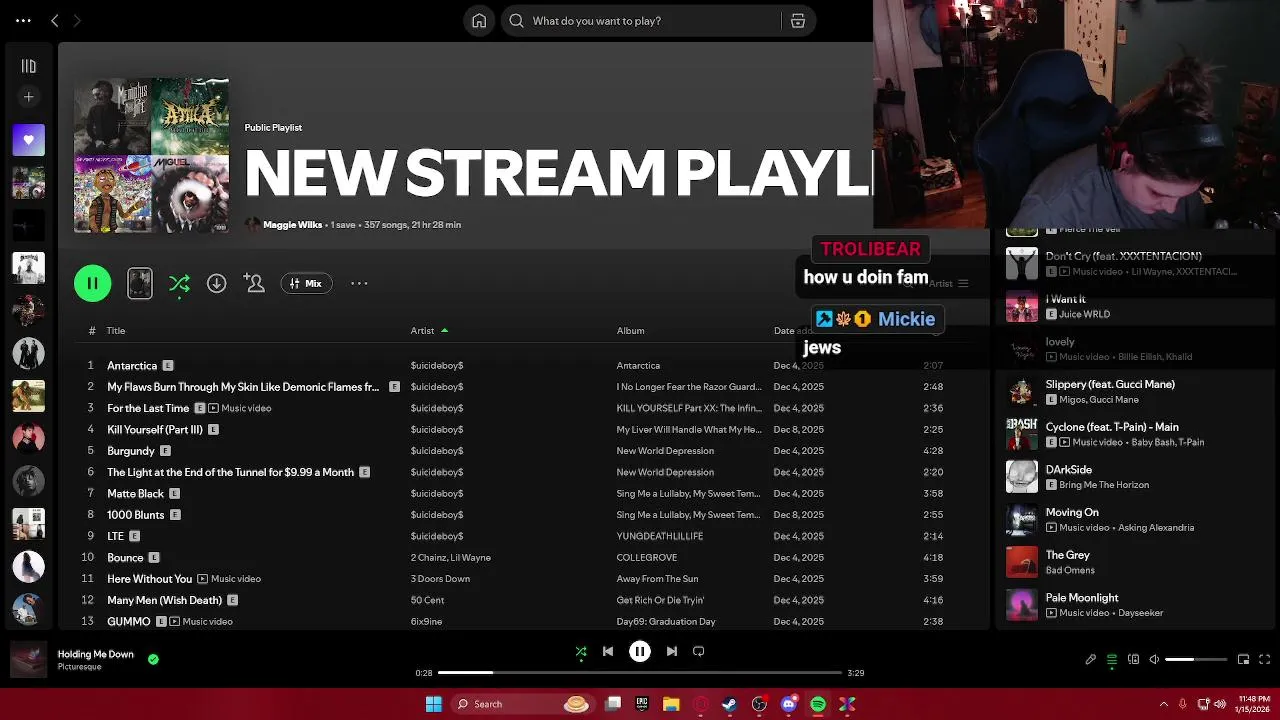The width and height of the screenshot is (1280, 720).
Task: Open more options for the playlist
Action: (359, 284)
